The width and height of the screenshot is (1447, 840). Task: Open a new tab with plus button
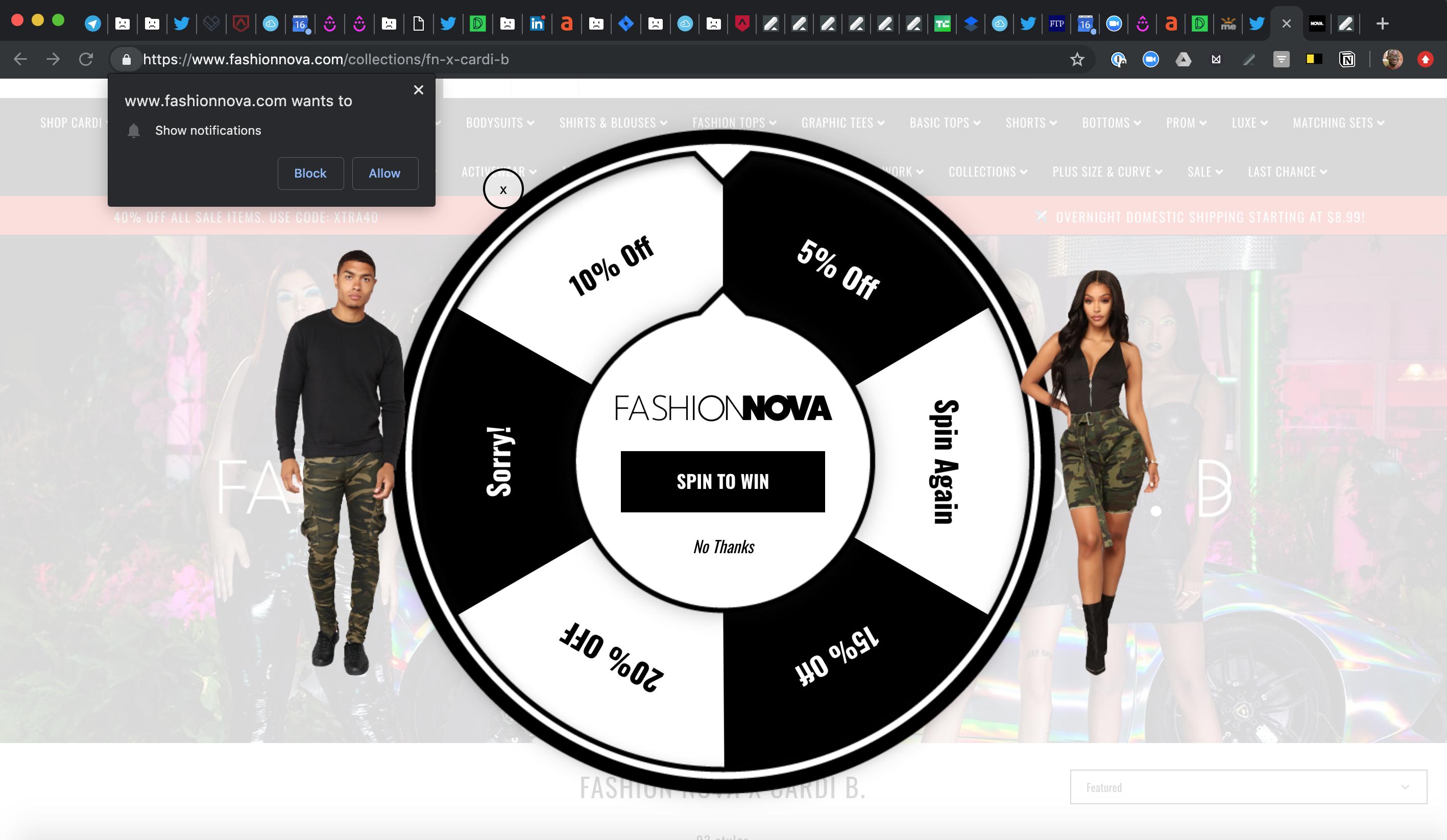tap(1382, 23)
